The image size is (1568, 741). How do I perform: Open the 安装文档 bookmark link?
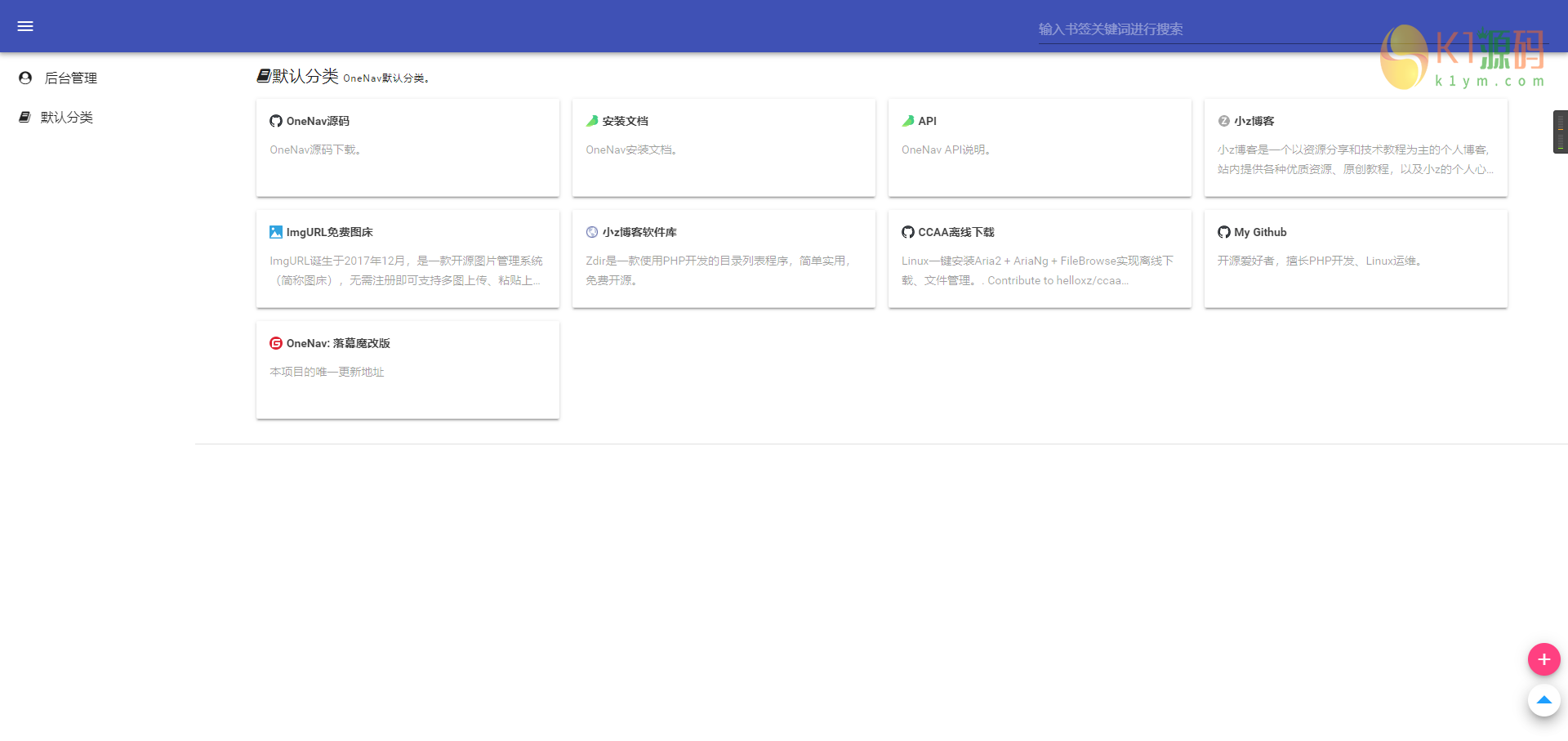pyautogui.click(x=626, y=121)
